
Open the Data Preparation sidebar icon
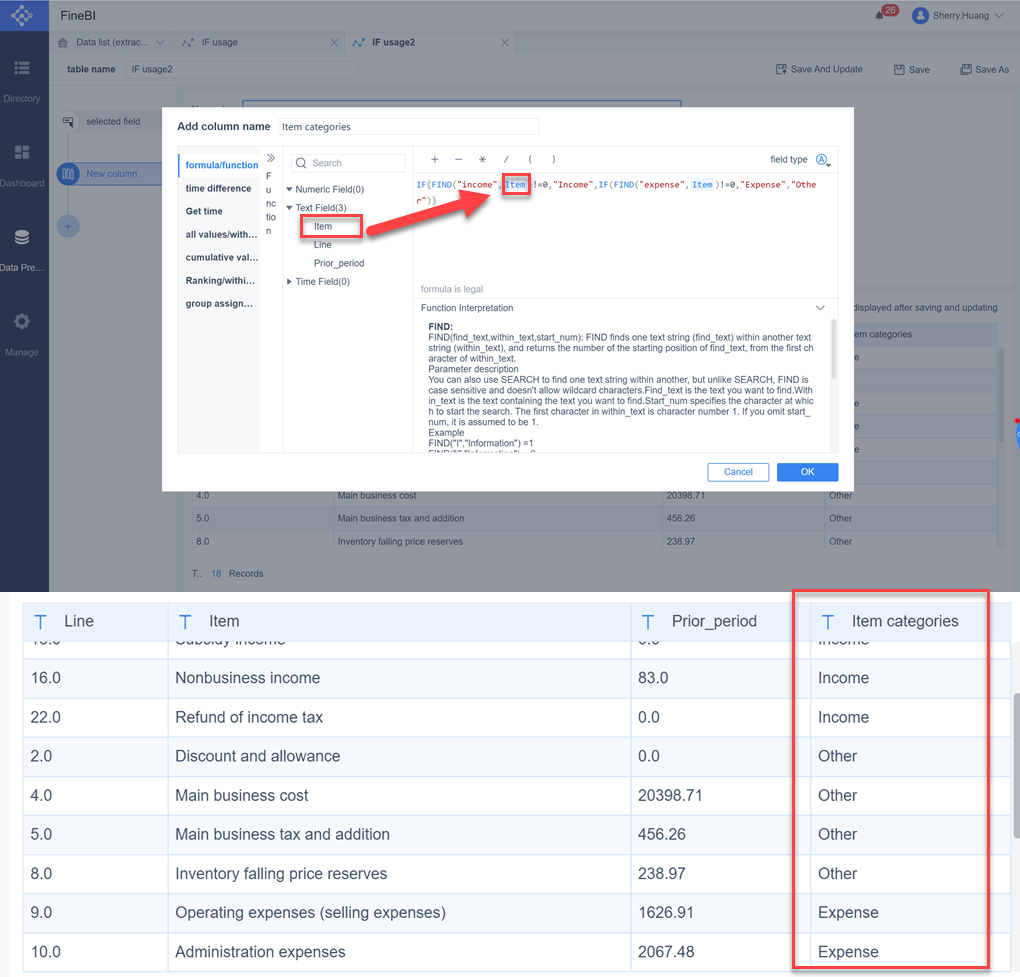tap(22, 237)
